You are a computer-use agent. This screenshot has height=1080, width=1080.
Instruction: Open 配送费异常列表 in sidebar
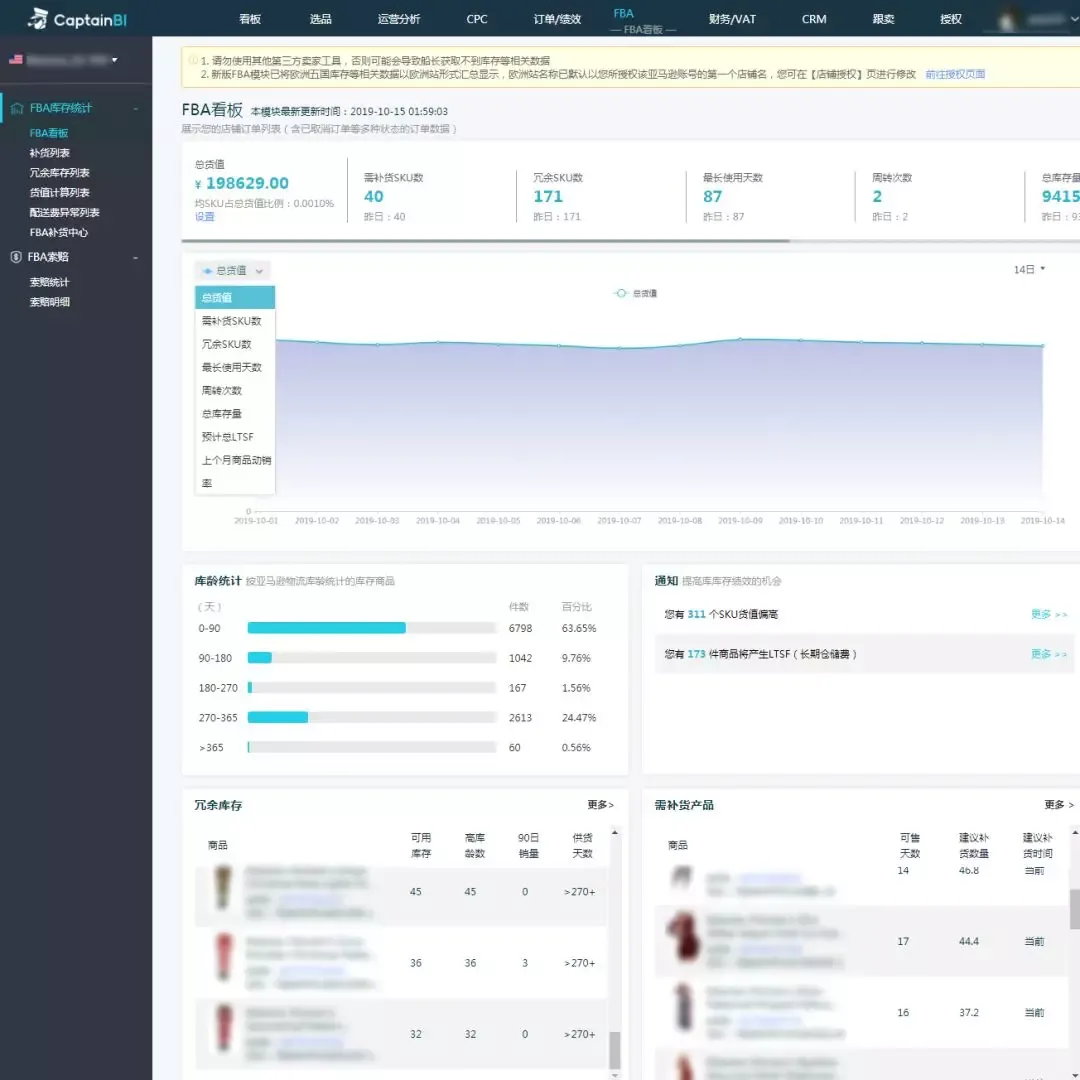64,213
